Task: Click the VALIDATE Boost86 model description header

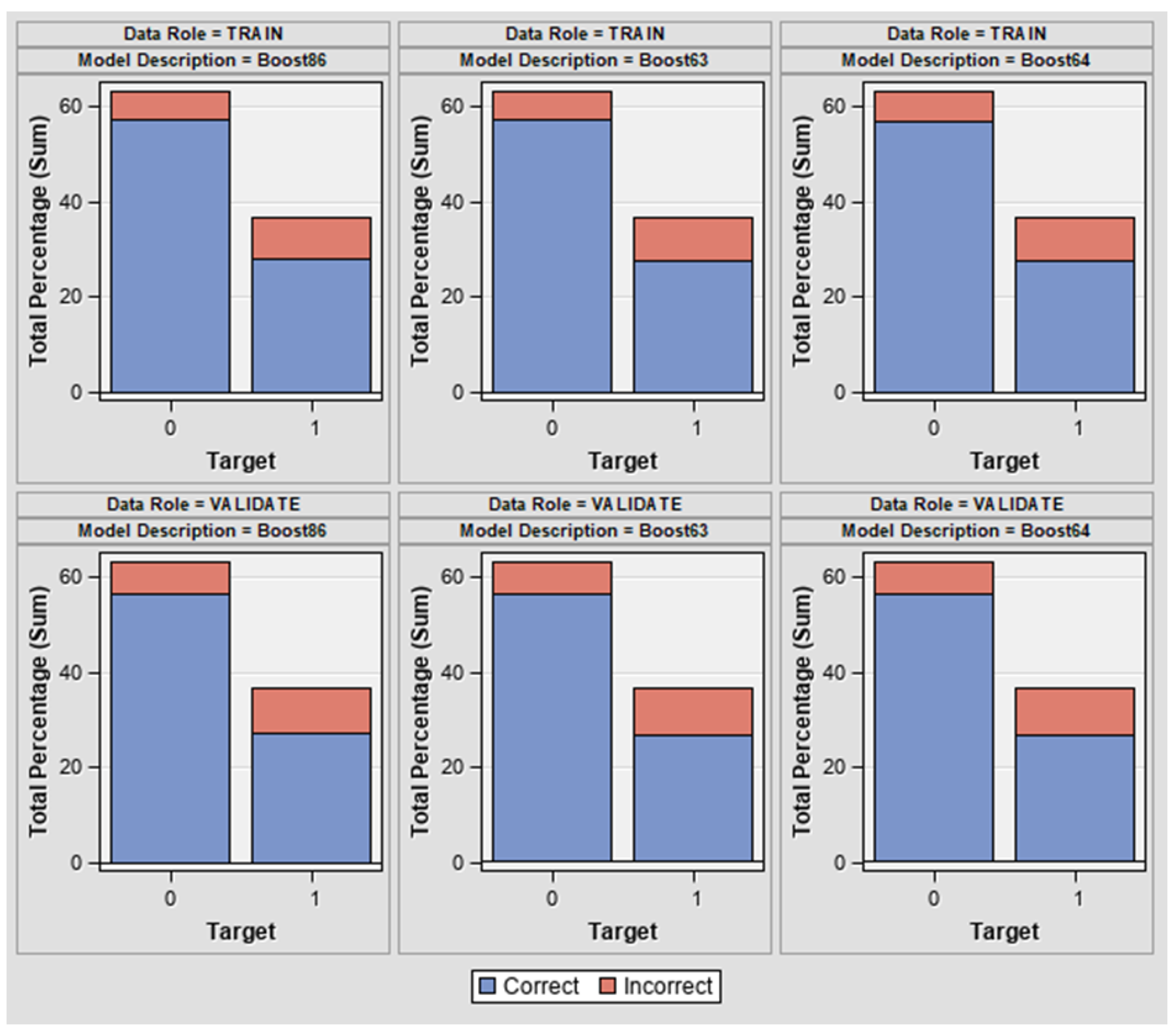Action: (203, 530)
